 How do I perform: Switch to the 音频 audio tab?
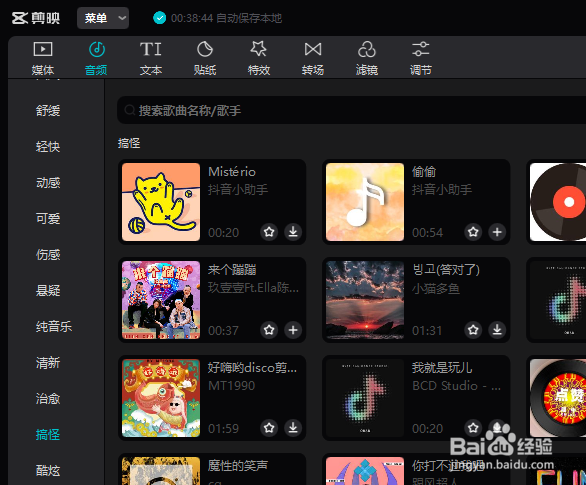pos(96,58)
